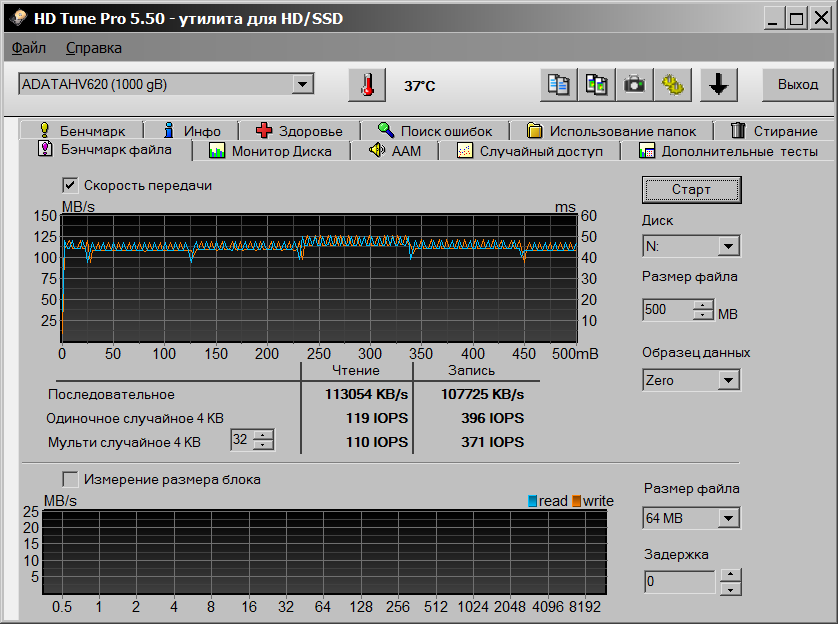Open the Здоровье tab with red cross
The height and width of the screenshot is (624, 838).
(x=299, y=131)
